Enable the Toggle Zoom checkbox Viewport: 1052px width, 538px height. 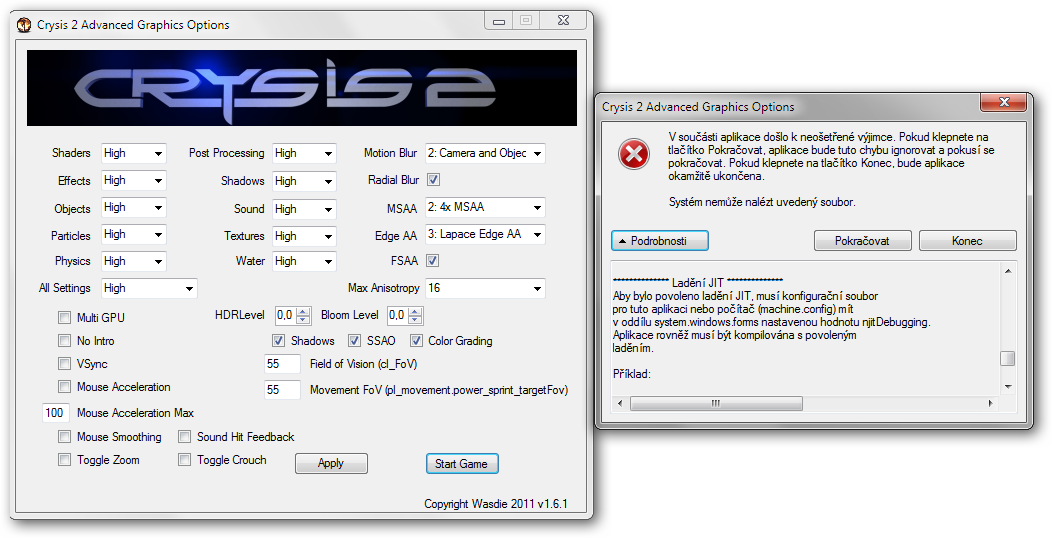pos(64,460)
